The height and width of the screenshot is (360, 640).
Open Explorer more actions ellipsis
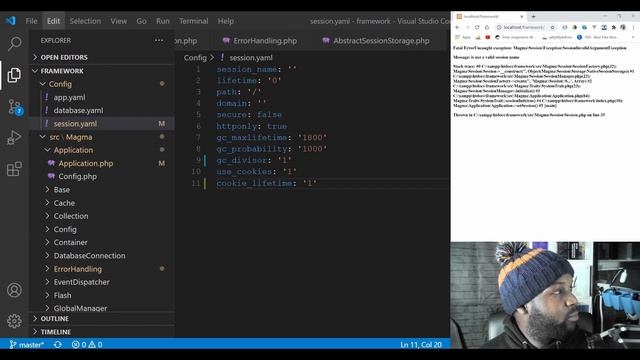159,40
